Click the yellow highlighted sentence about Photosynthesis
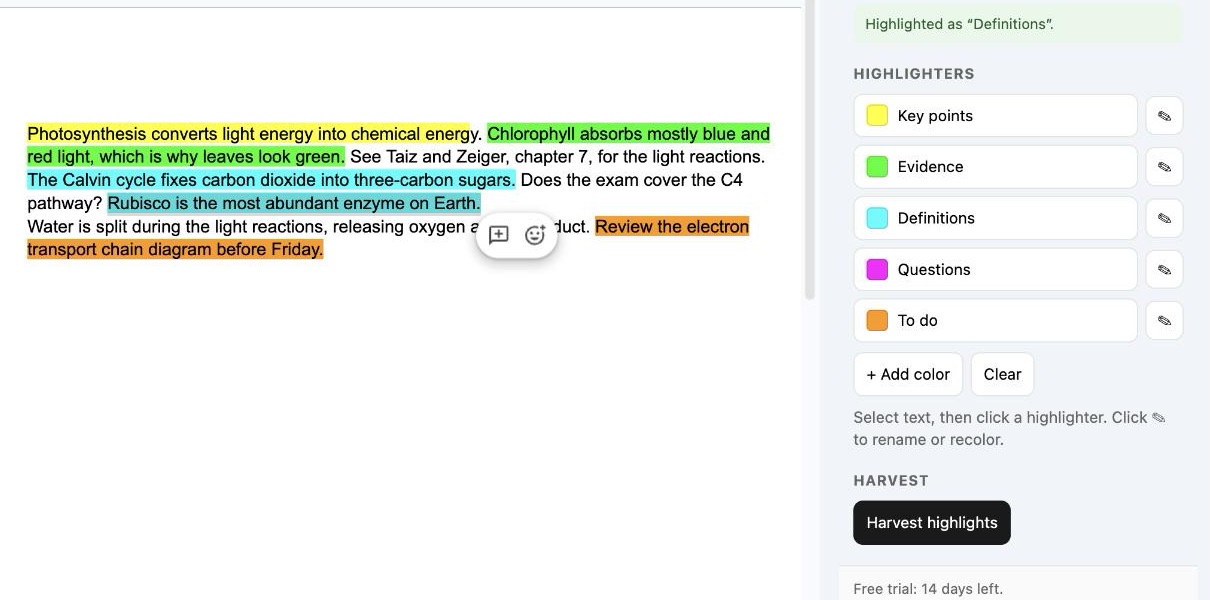This screenshot has height=600, width=1210. point(248,134)
